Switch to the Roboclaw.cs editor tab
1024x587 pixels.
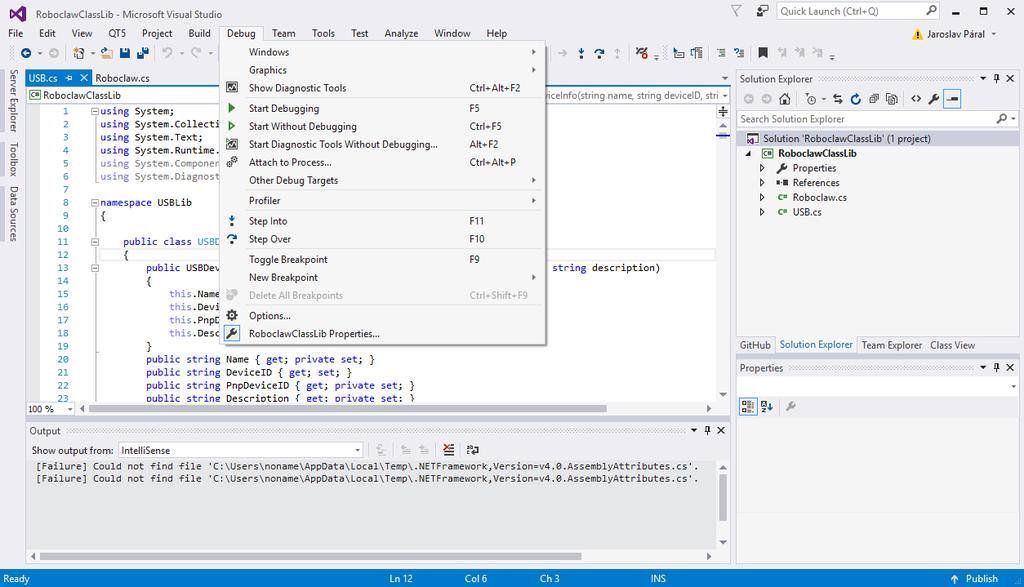pyautogui.click(x=122, y=78)
